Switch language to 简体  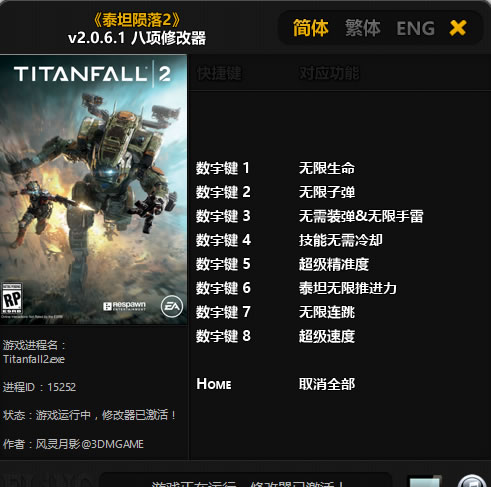[311, 28]
